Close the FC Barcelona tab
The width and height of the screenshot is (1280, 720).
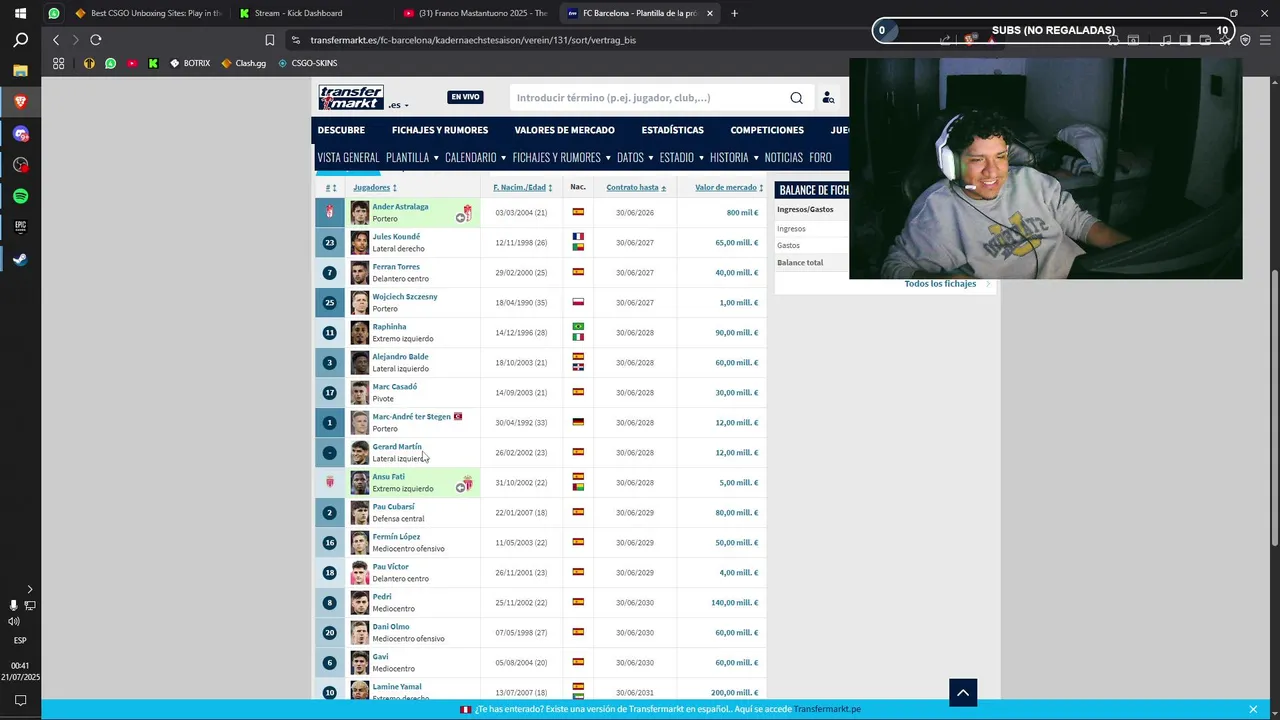710,13
